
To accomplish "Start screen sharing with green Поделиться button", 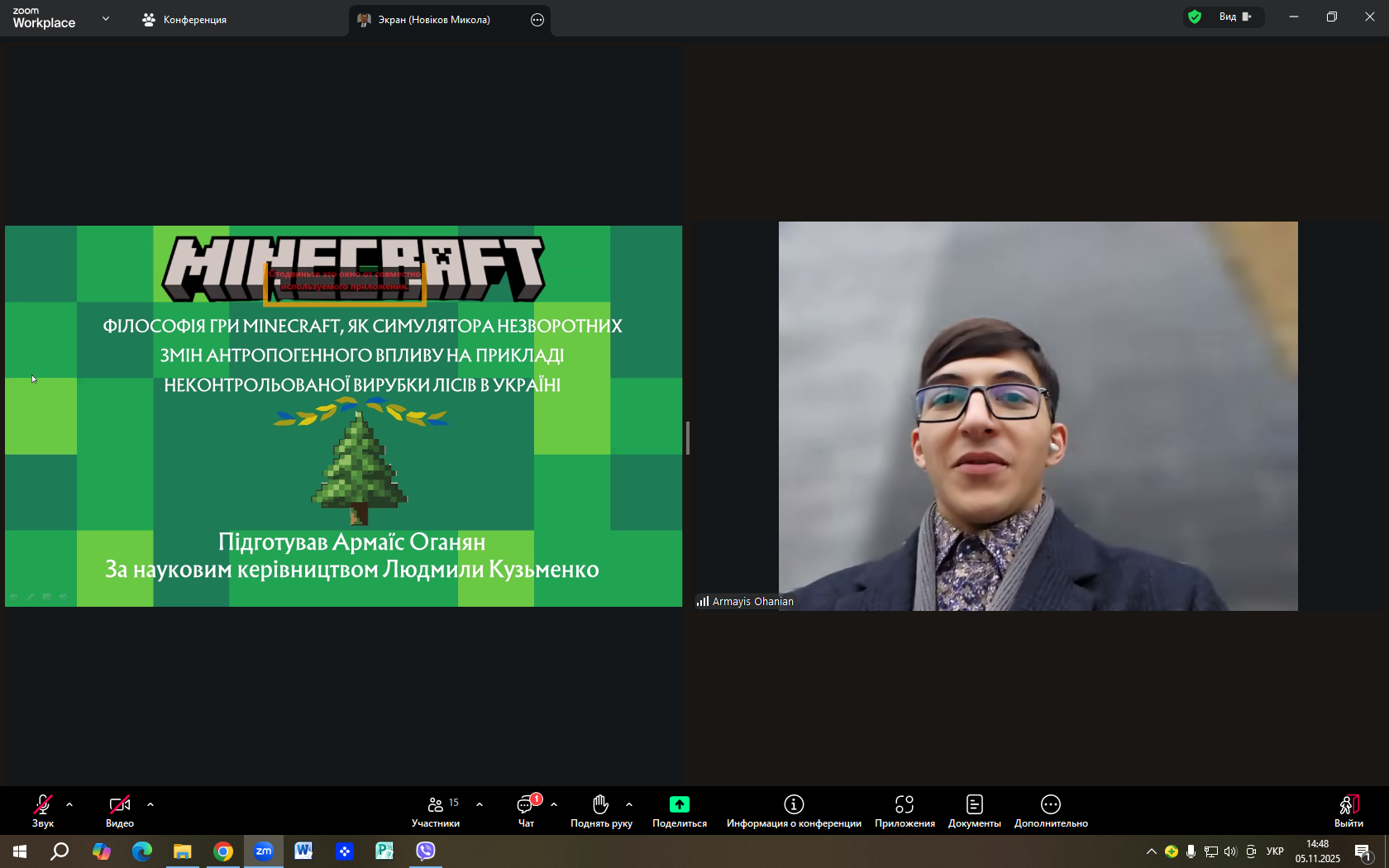I will [x=680, y=810].
